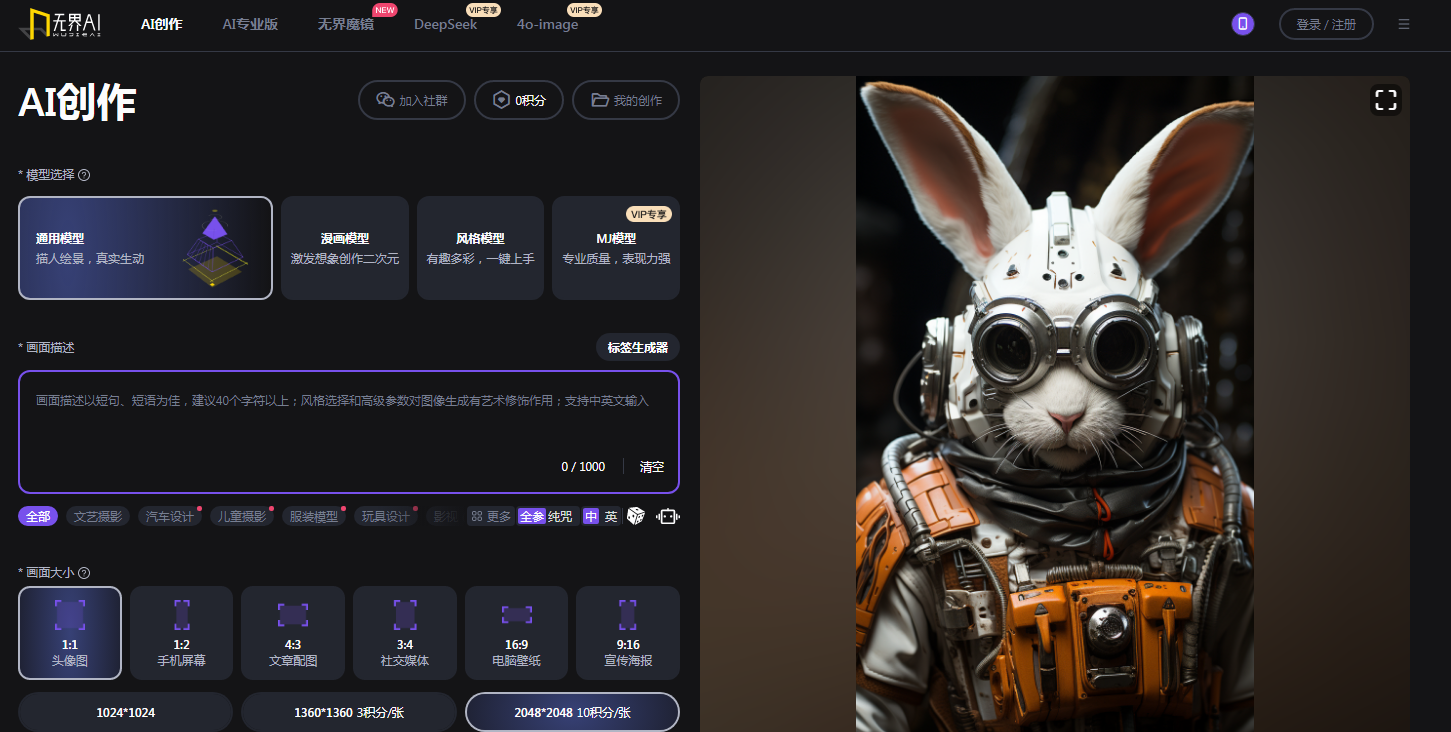Click the purple mobile app icon
Viewport: 1451px width, 732px height.
(1242, 24)
